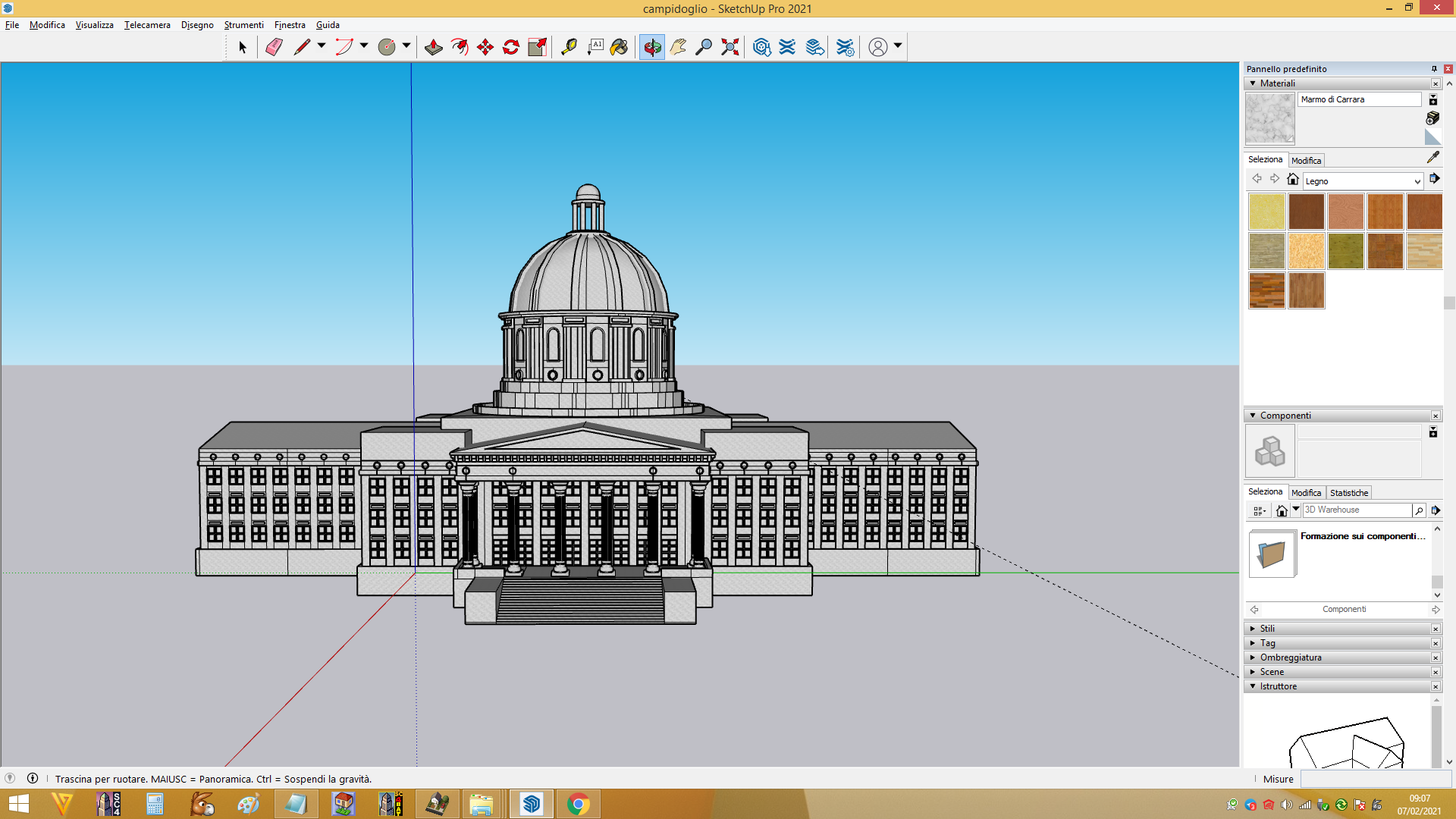Image resolution: width=1456 pixels, height=819 pixels.
Task: Open the Legno materials dropdown
Action: pos(1363,181)
